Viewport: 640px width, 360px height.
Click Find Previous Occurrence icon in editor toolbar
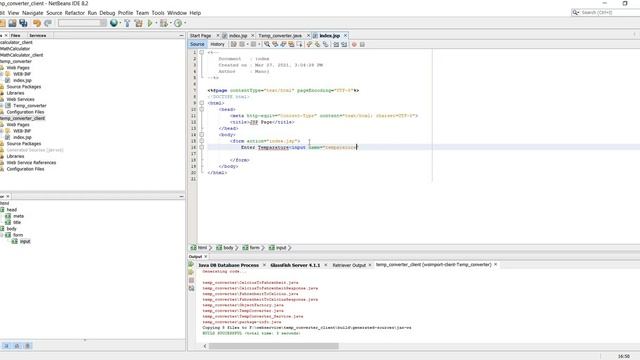pyautogui.click(x=275, y=44)
